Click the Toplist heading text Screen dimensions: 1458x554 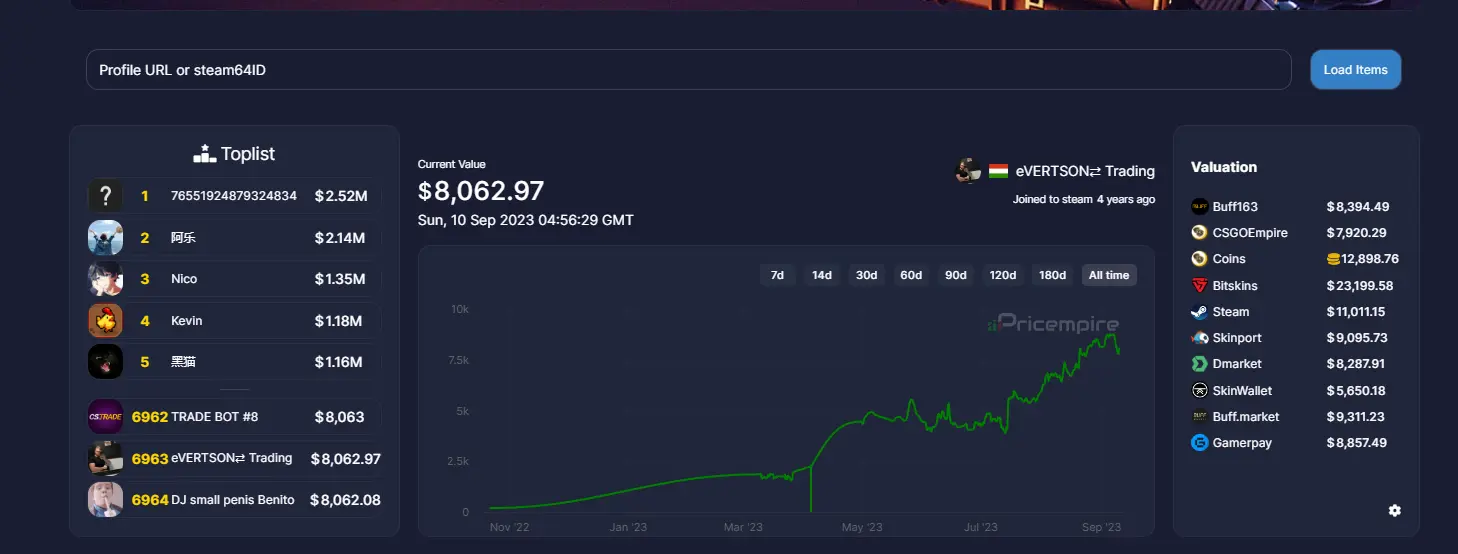[x=248, y=154]
